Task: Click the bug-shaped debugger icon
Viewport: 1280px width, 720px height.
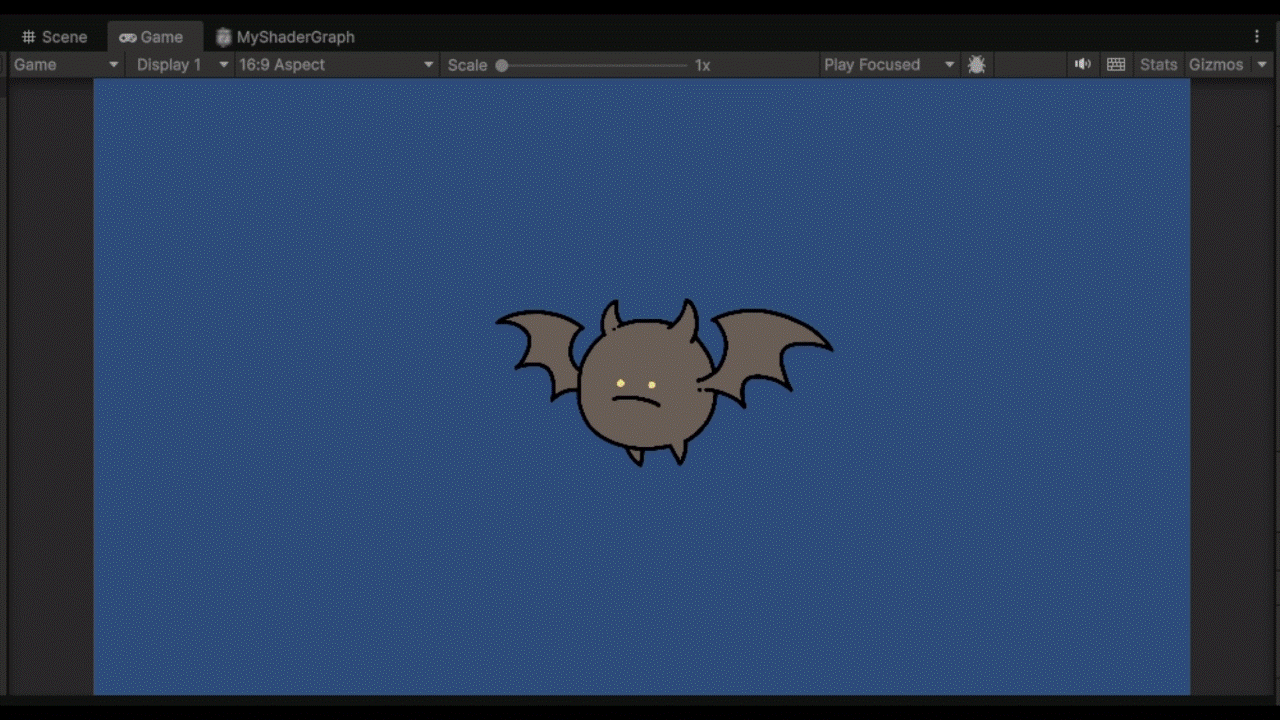Action: [977, 65]
